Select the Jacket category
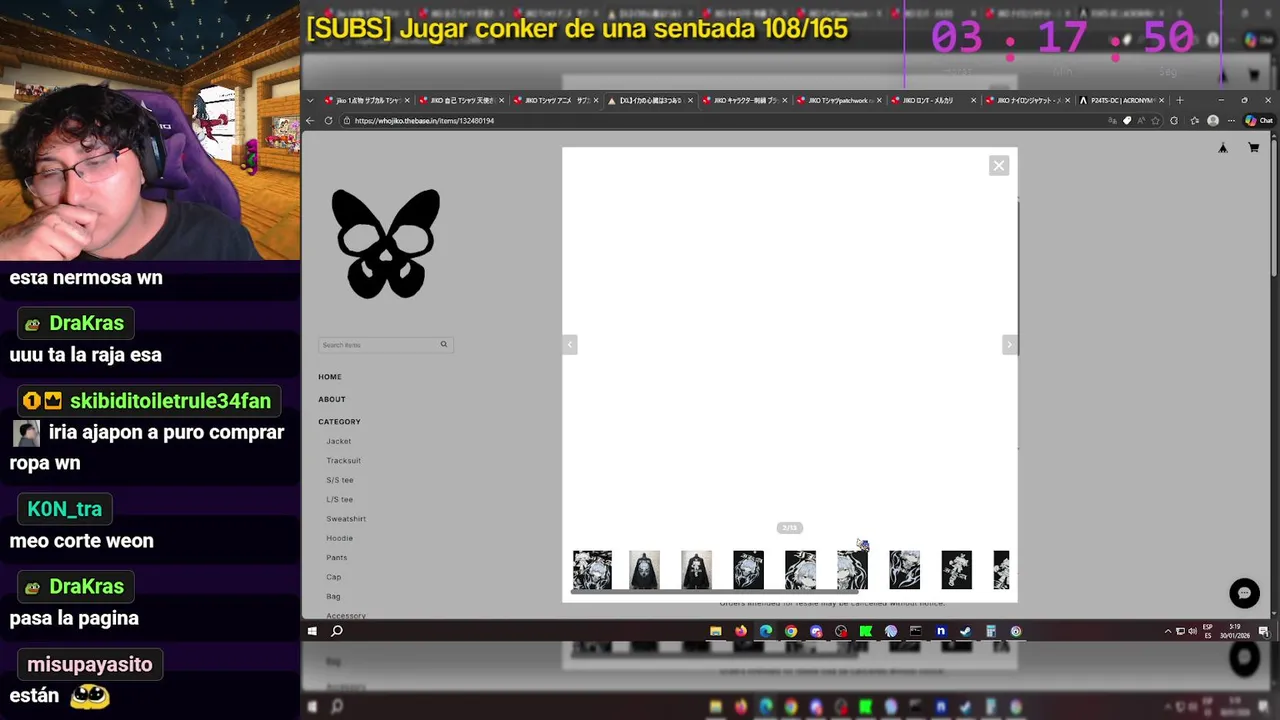This screenshot has height=720, width=1280. pyautogui.click(x=338, y=441)
